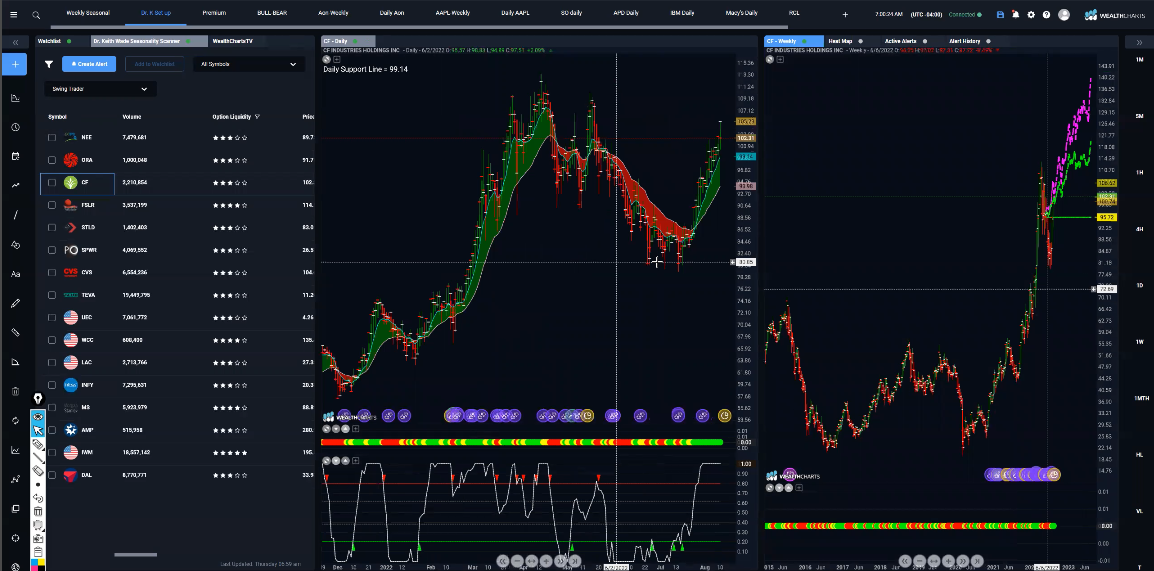Collapse the left sidebar double-arrow
The height and width of the screenshot is (571, 1154).
(x=15, y=42)
